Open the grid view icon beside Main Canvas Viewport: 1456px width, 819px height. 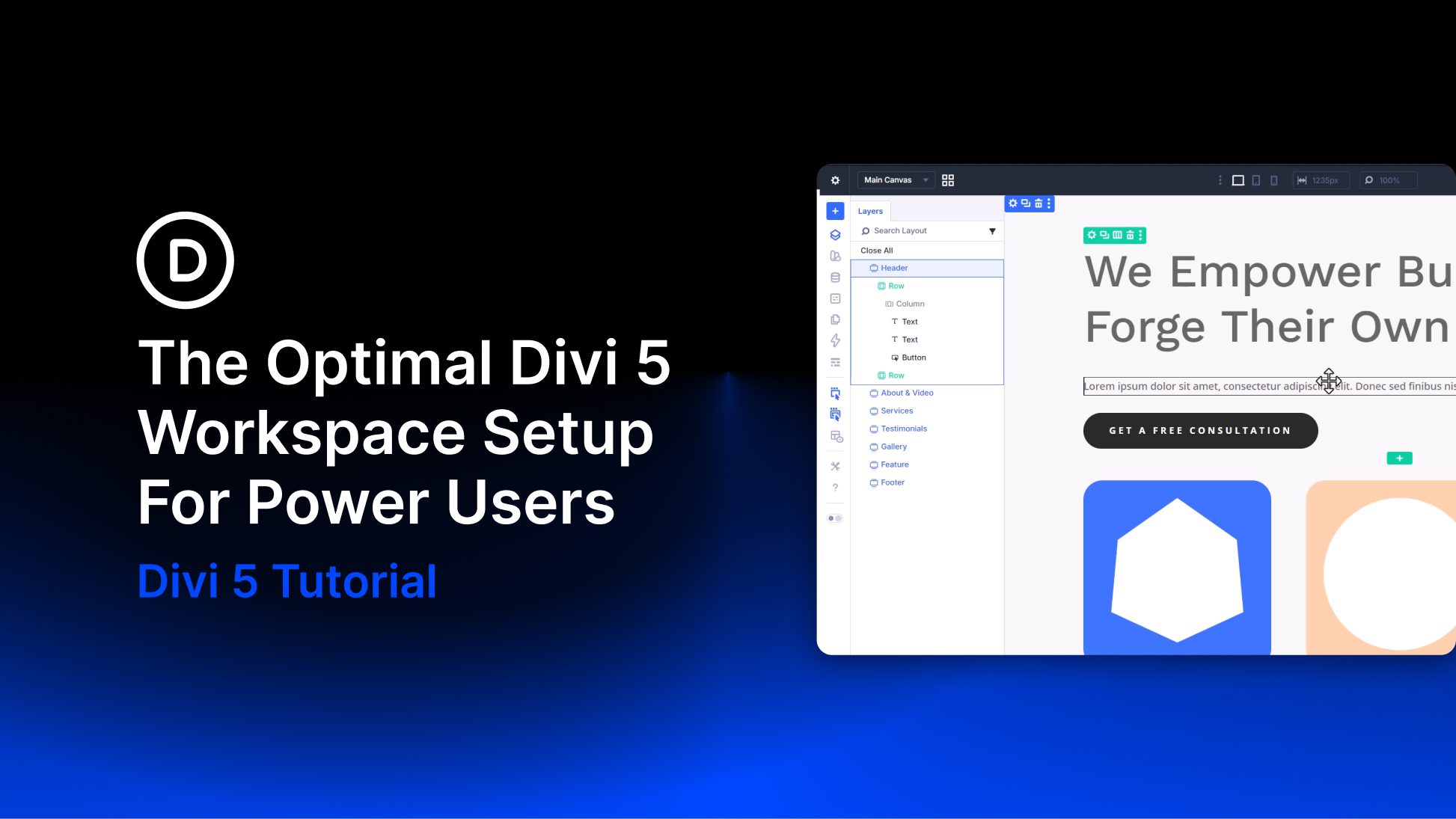coord(947,180)
